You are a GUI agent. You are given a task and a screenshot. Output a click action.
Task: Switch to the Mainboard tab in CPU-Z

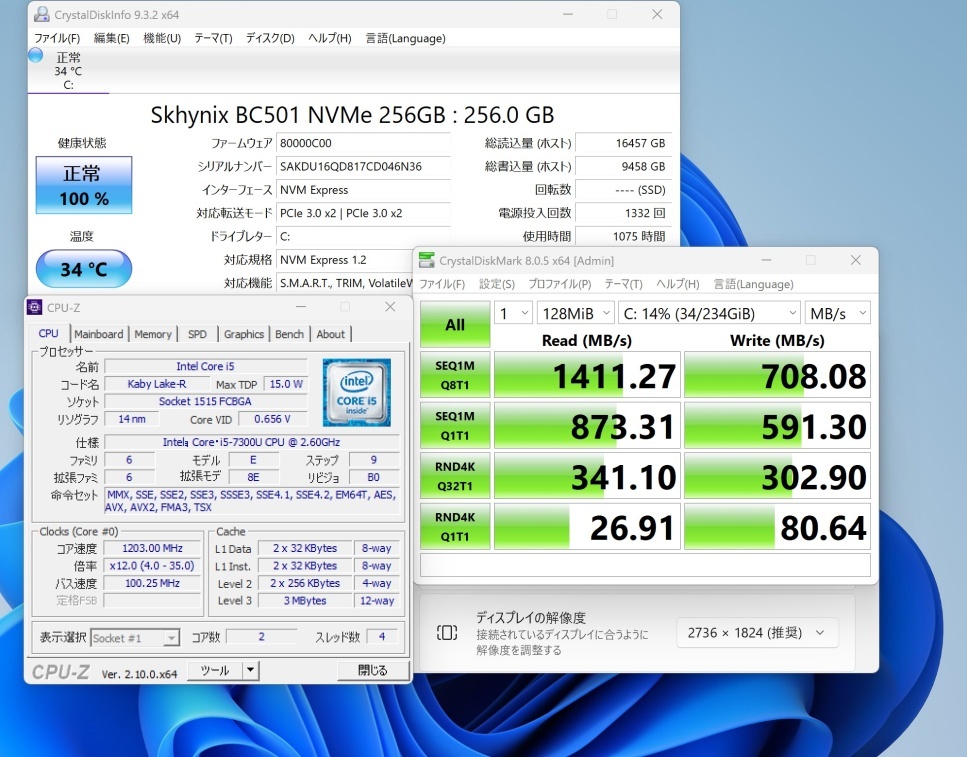99,334
